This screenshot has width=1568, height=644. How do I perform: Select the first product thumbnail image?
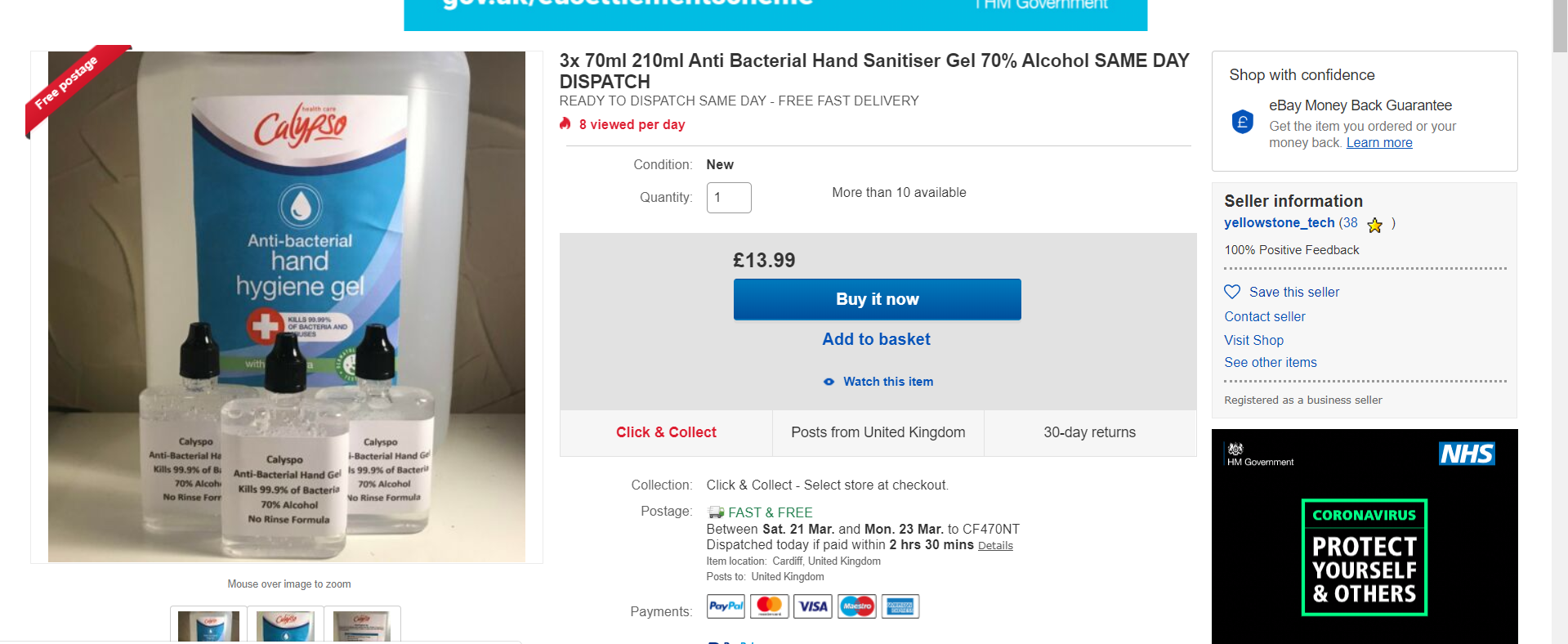(x=208, y=625)
